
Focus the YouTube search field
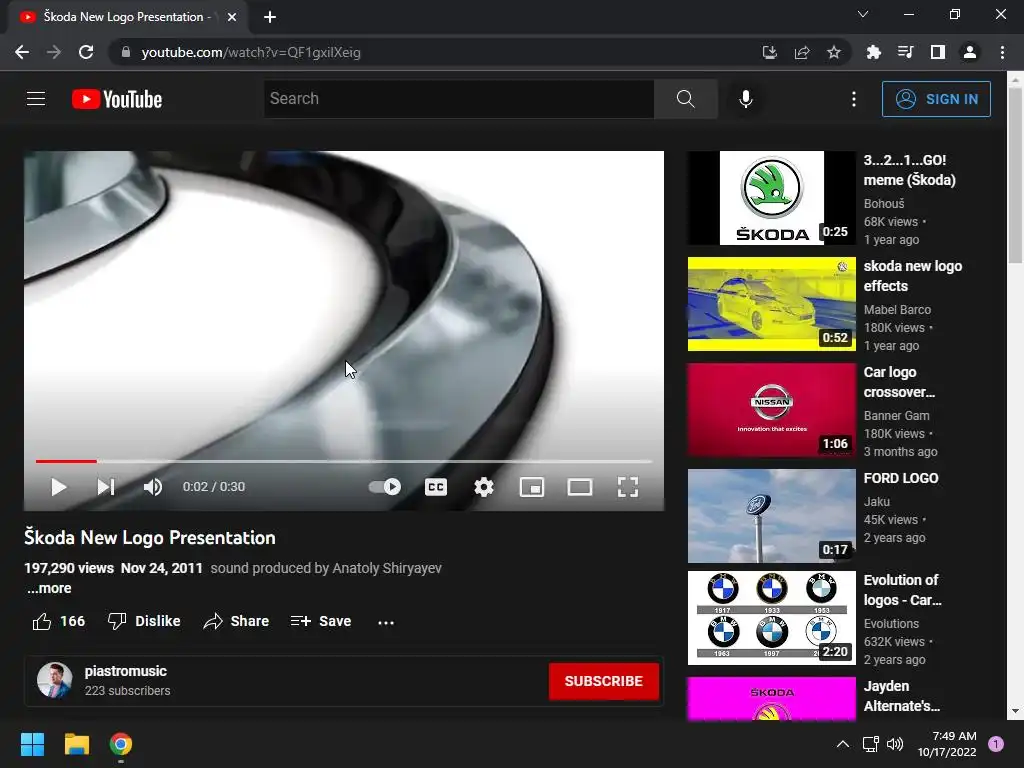[458, 99]
